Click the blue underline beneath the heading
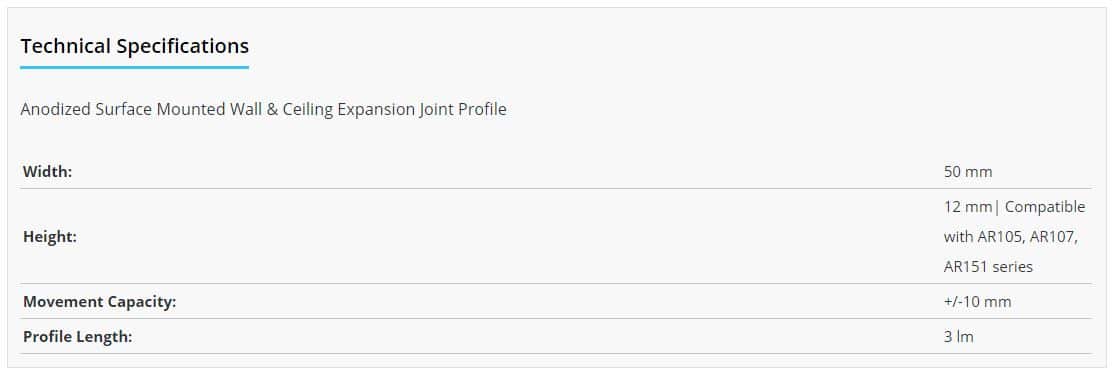This screenshot has width=1117, height=378. 135,68
